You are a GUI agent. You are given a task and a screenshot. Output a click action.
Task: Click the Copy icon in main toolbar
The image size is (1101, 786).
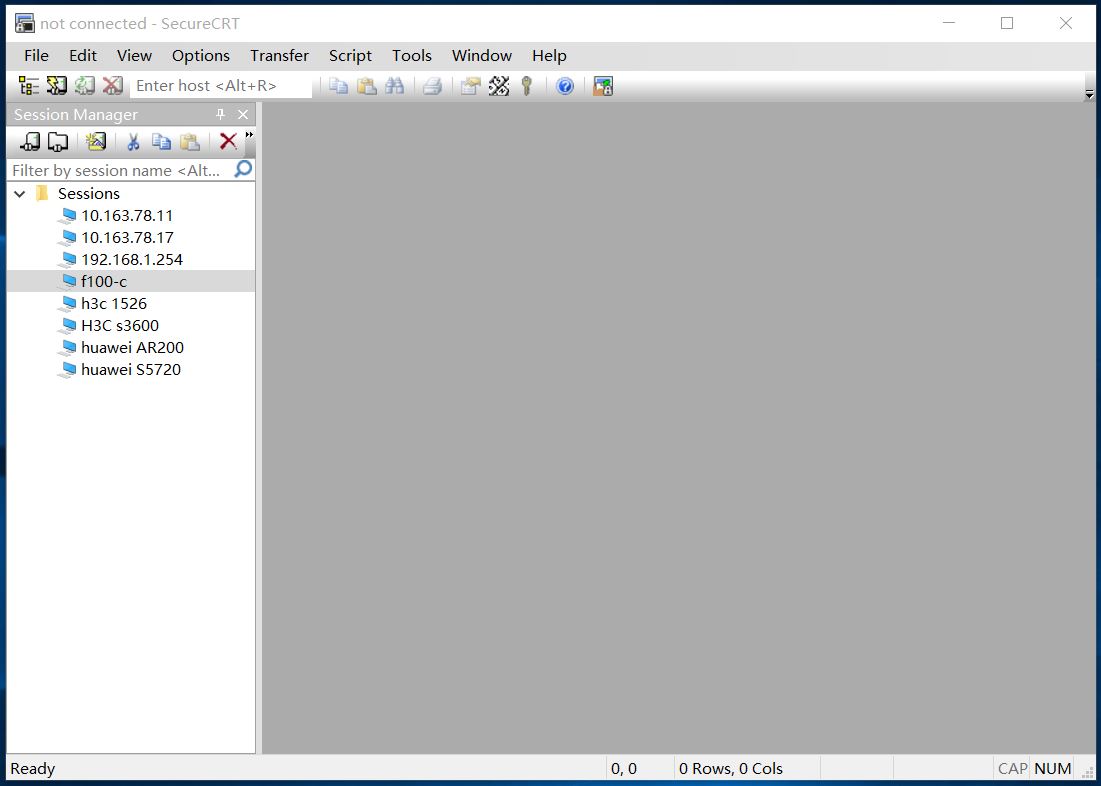339,86
